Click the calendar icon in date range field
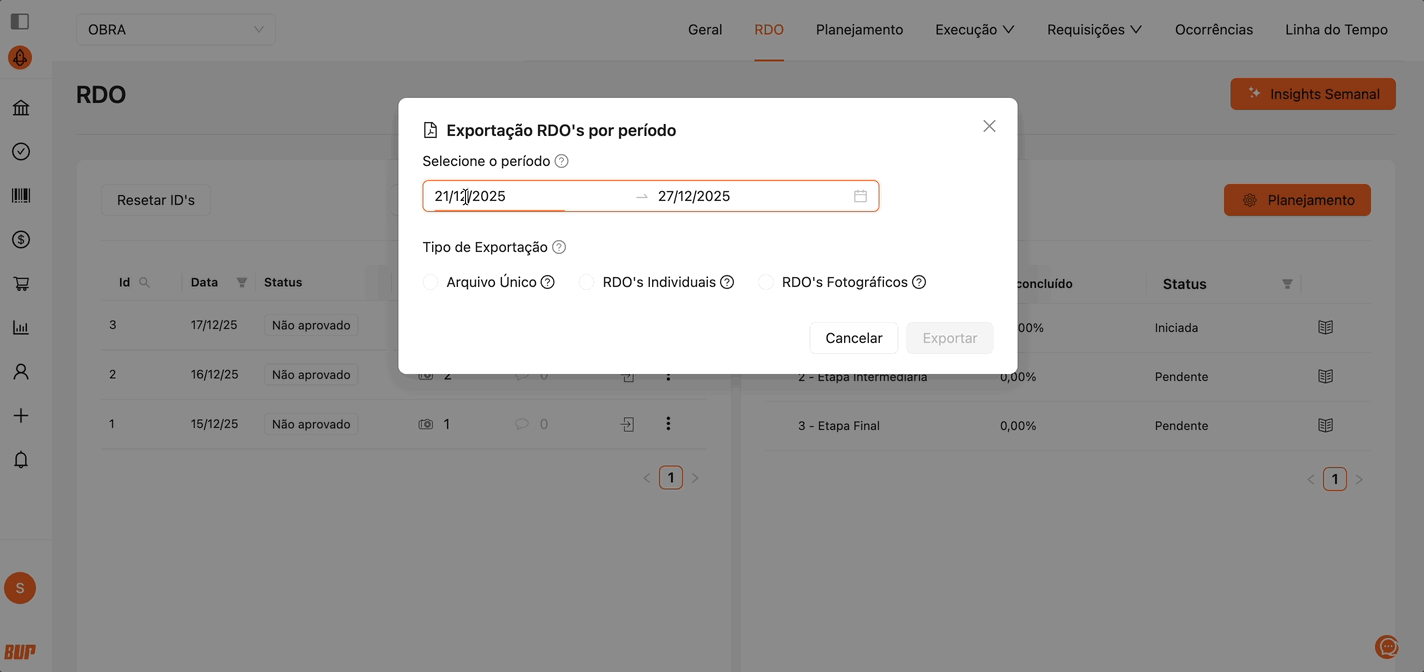Screen dimensions: 1424x672 860,196
